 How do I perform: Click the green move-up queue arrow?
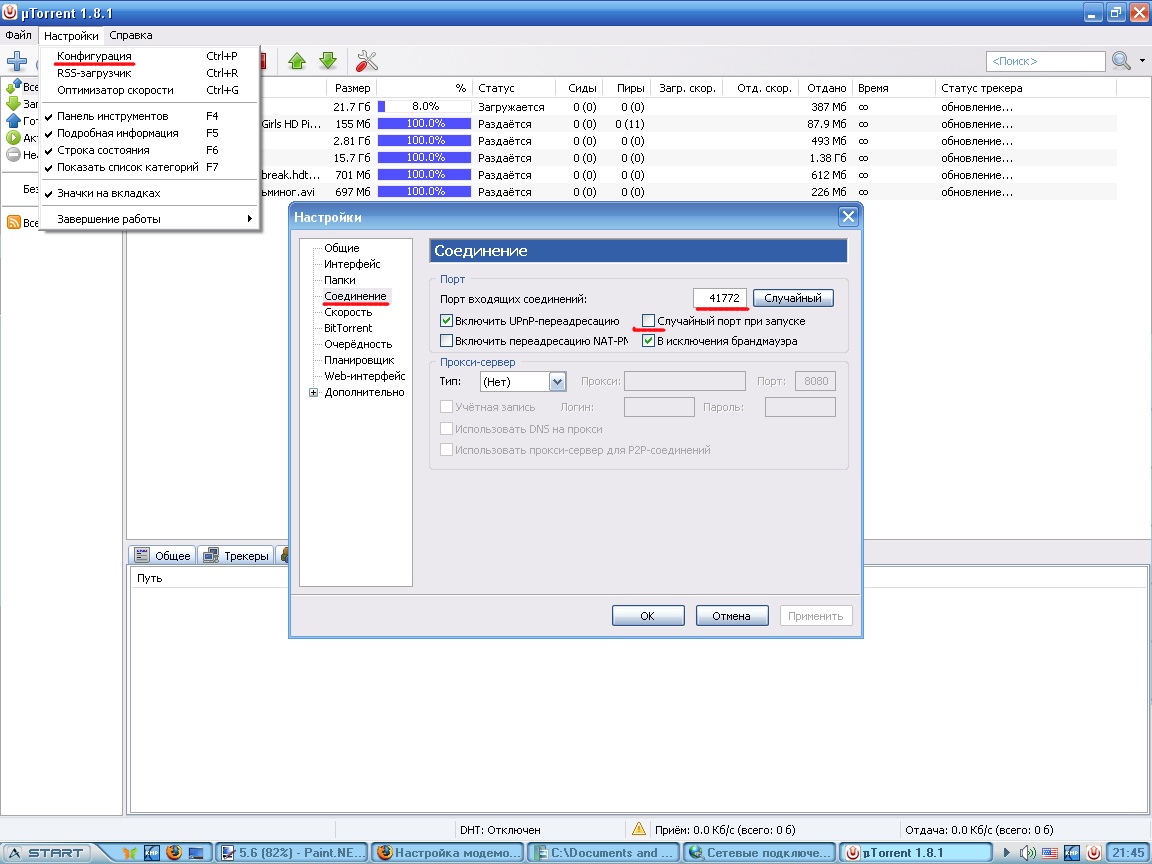296,61
